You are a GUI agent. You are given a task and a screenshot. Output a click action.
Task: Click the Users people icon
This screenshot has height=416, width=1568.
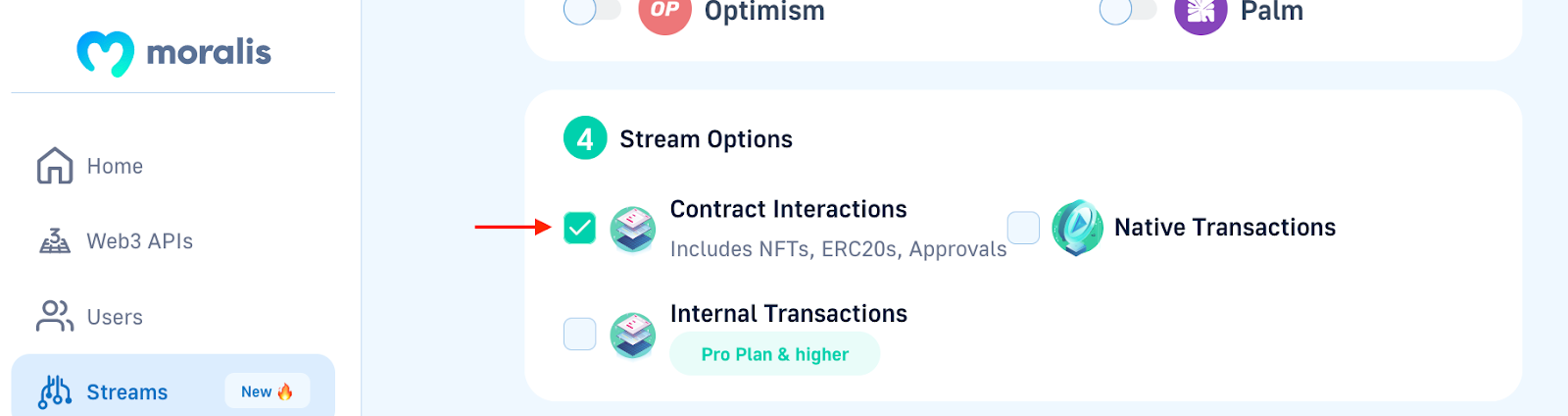pos(55,316)
